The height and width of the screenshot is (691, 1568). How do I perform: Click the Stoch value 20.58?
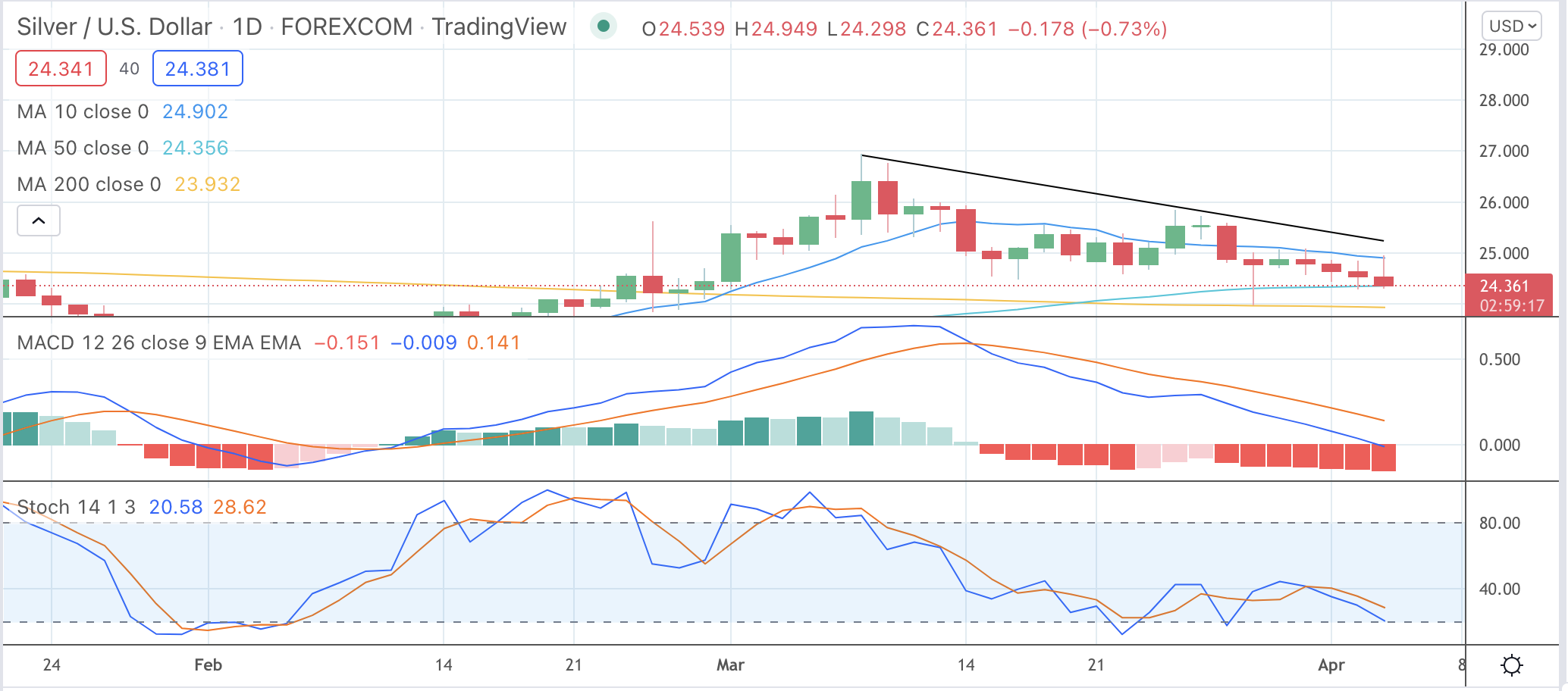(x=176, y=507)
